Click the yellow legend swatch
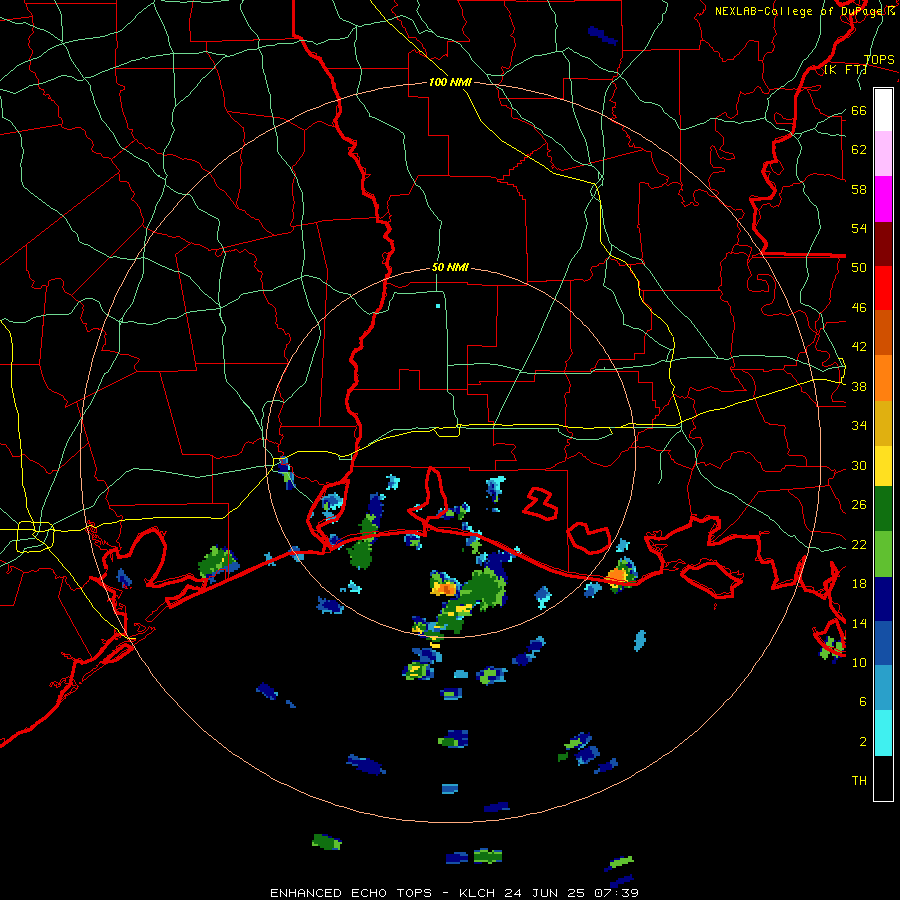The image size is (900, 900). pos(883,465)
